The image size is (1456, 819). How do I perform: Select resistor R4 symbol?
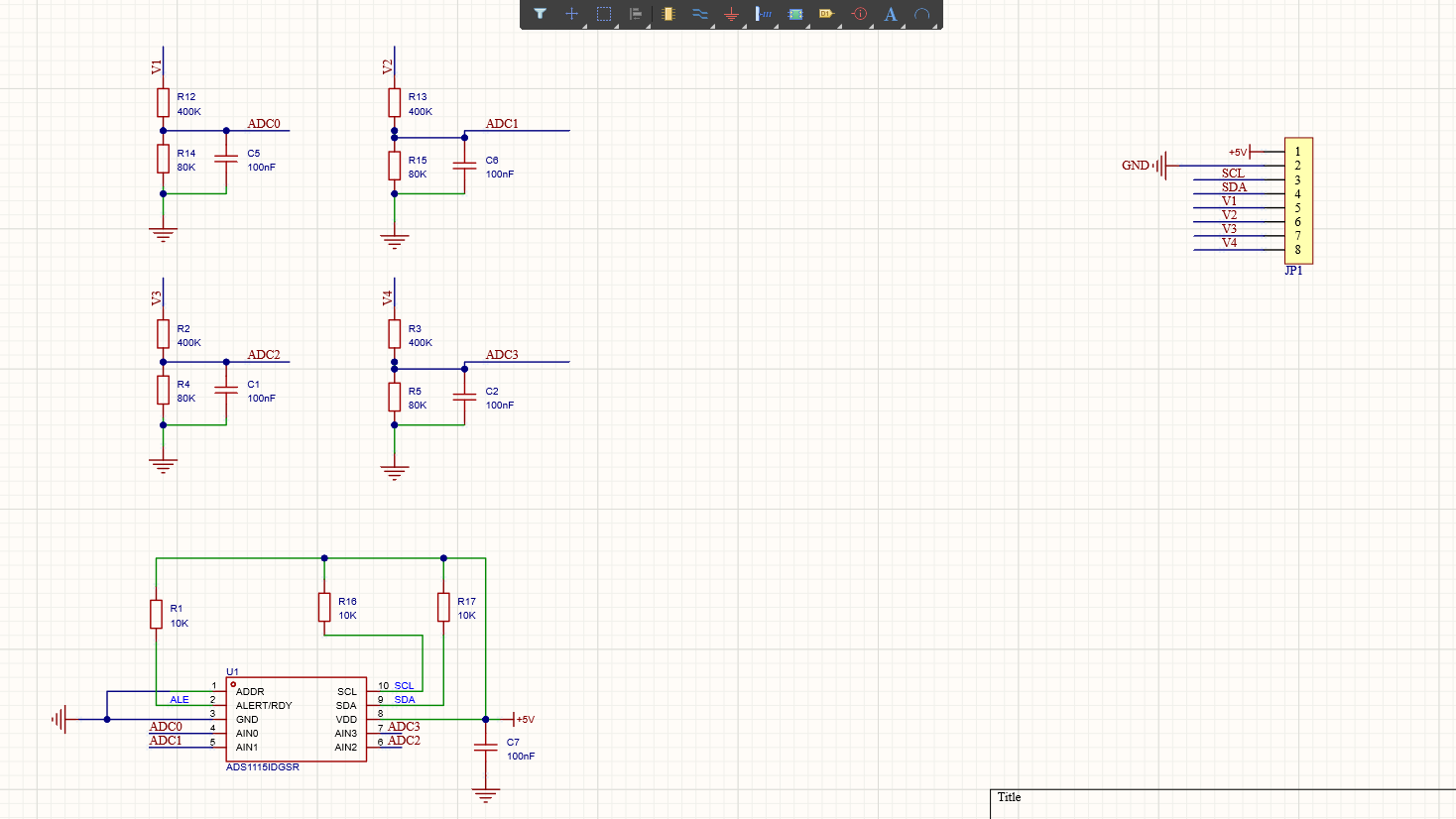164,390
